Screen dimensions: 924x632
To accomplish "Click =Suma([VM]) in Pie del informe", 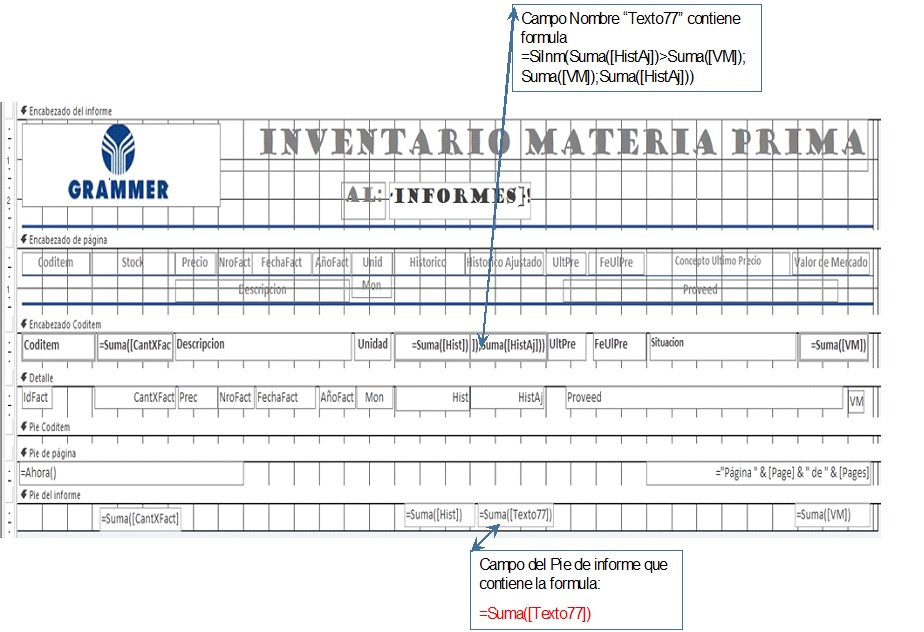I will coord(832,515).
